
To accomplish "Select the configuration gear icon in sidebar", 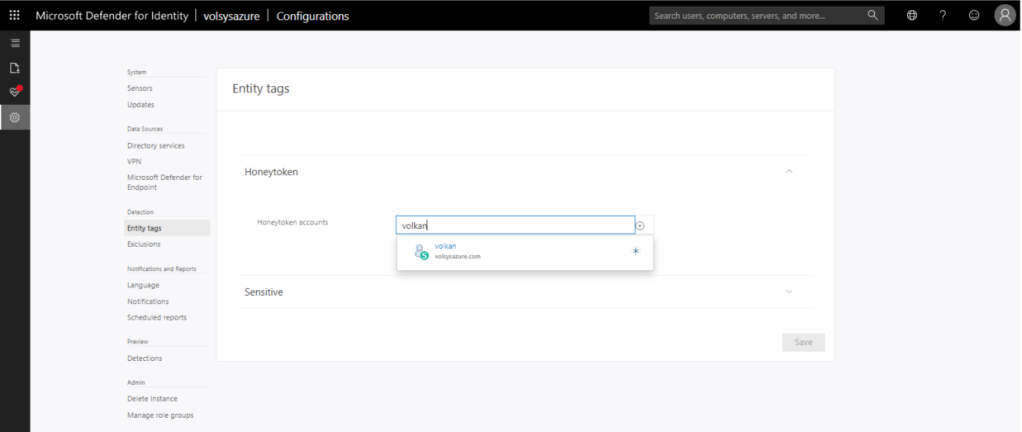I will point(15,117).
